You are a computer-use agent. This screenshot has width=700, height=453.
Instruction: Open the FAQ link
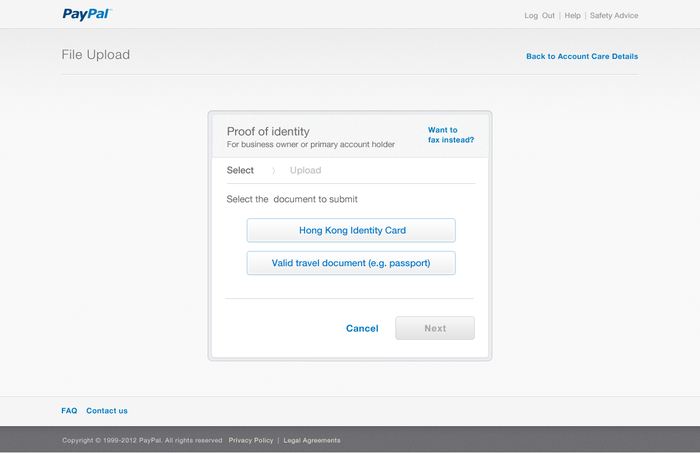[x=69, y=411]
